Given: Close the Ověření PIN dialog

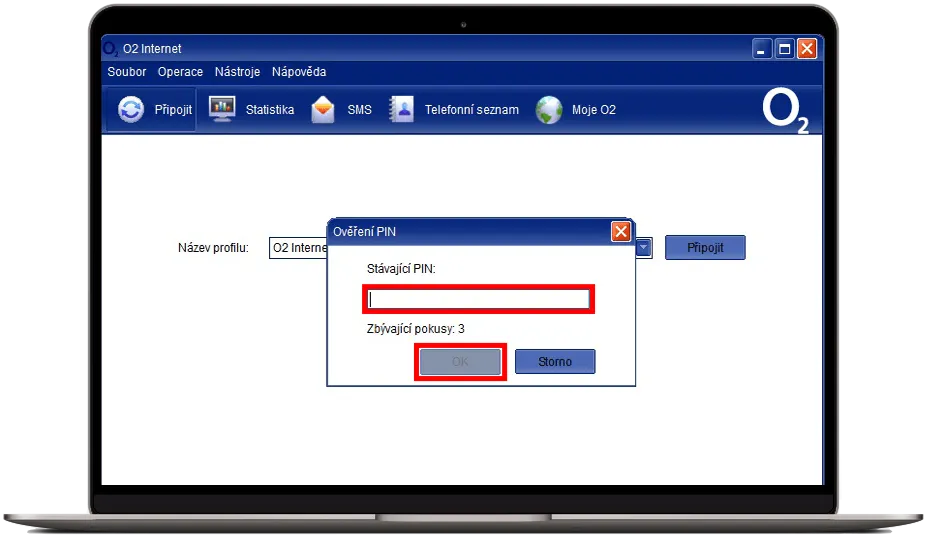Looking at the screenshot, I should pyautogui.click(x=621, y=232).
